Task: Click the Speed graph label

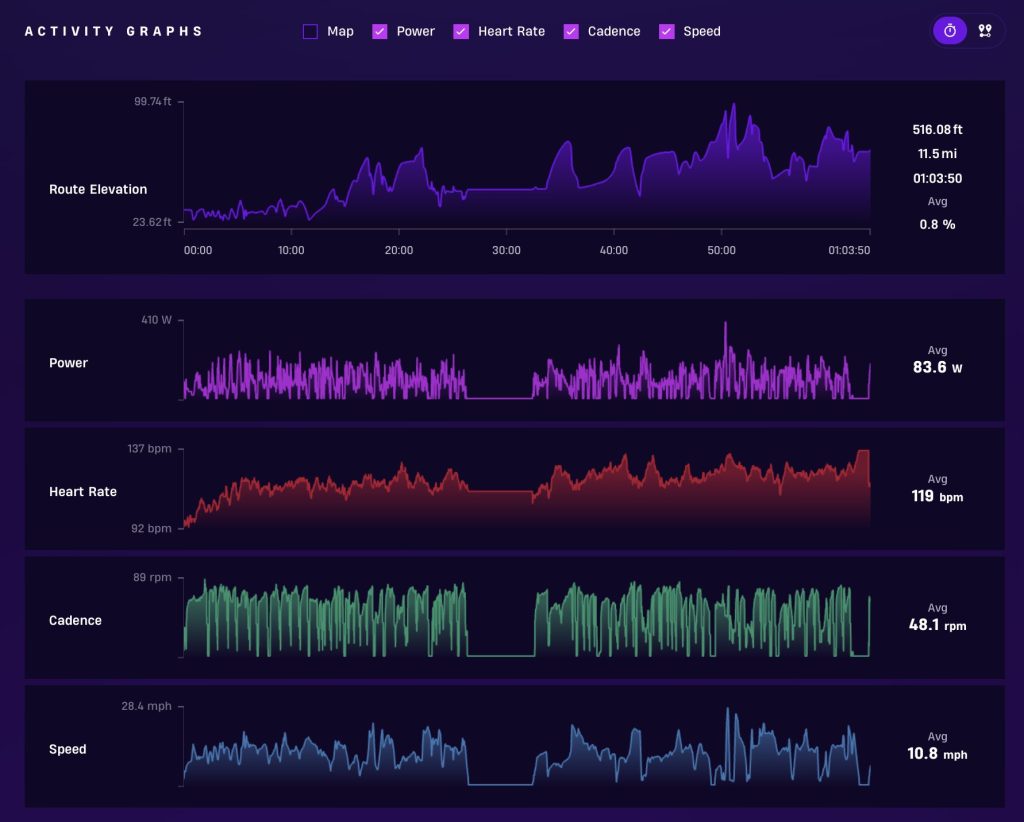Action: (67, 749)
